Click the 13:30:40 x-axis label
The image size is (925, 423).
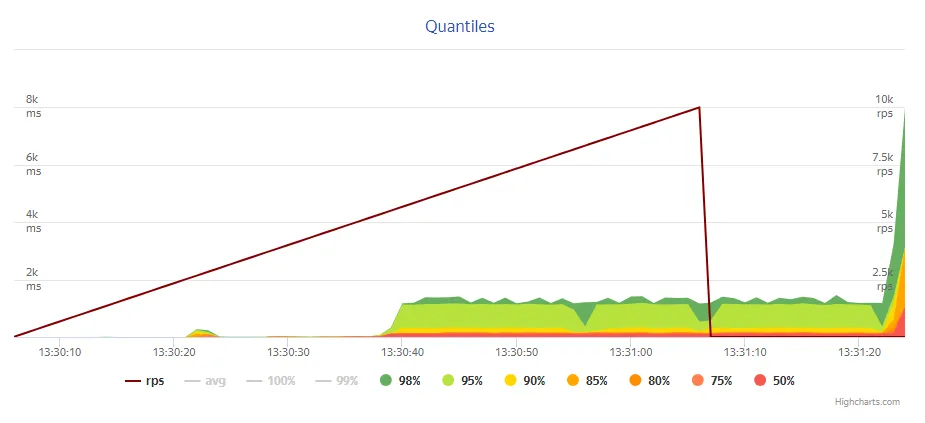(403, 352)
